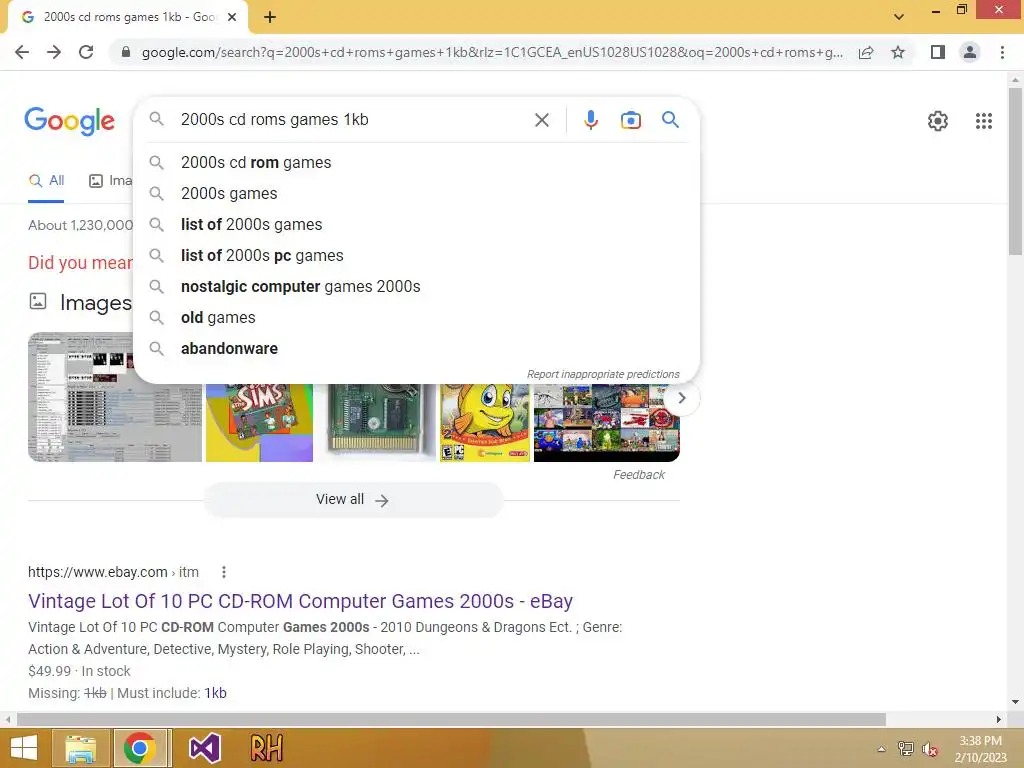Click the horizontal scrollbar thumb
Image resolution: width=1024 pixels, height=768 pixels.
tap(451, 719)
